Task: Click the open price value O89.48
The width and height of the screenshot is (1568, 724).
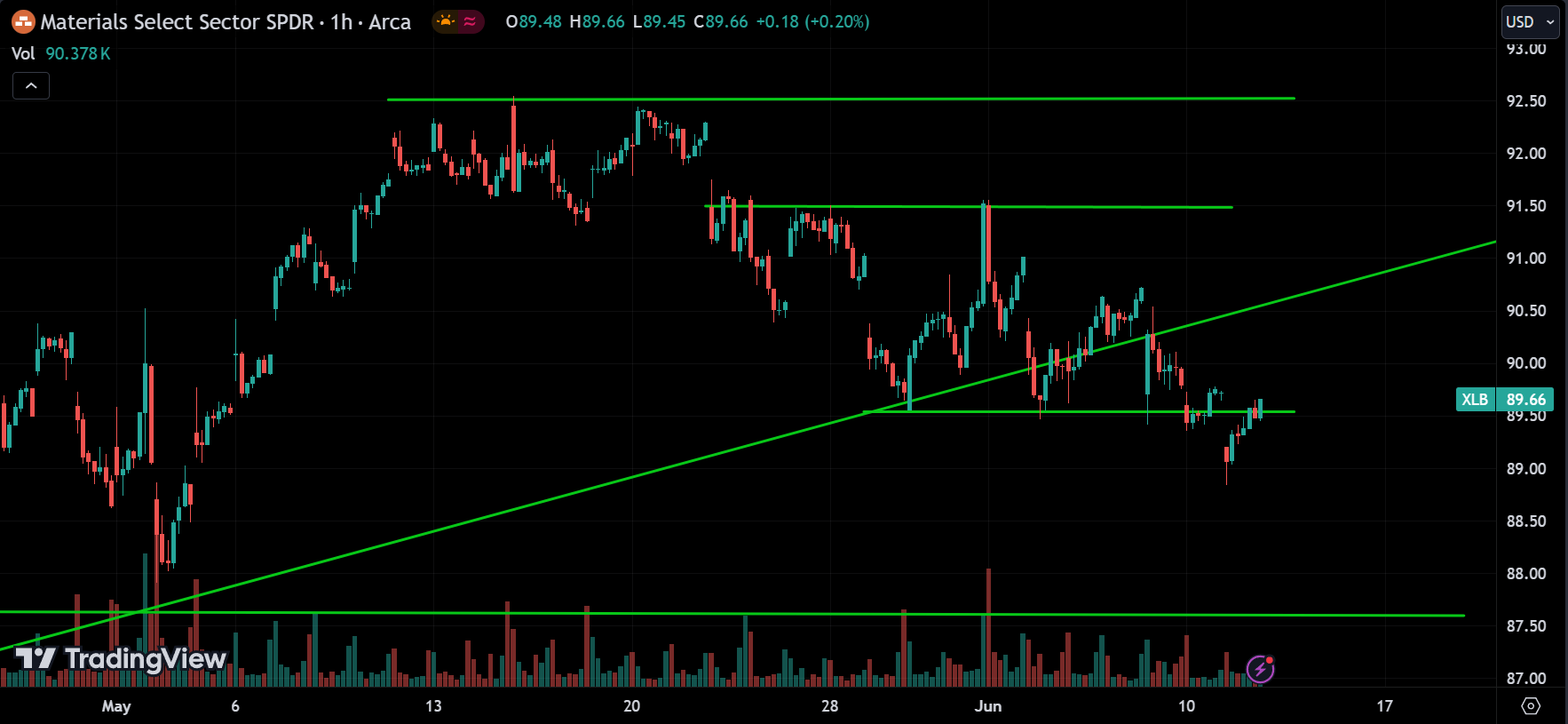Action: click(534, 21)
